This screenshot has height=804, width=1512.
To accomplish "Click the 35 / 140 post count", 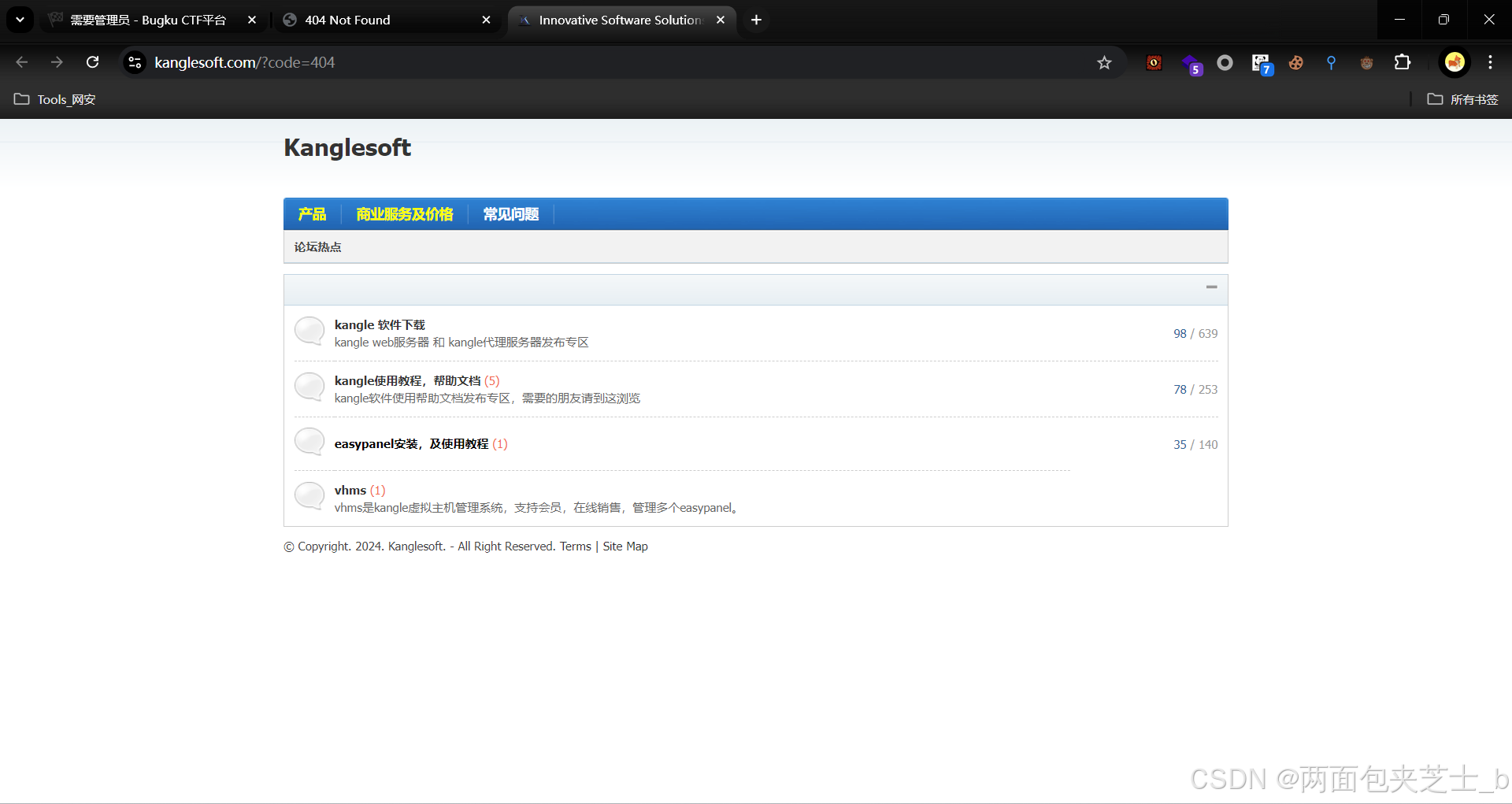I will coord(1195,444).
